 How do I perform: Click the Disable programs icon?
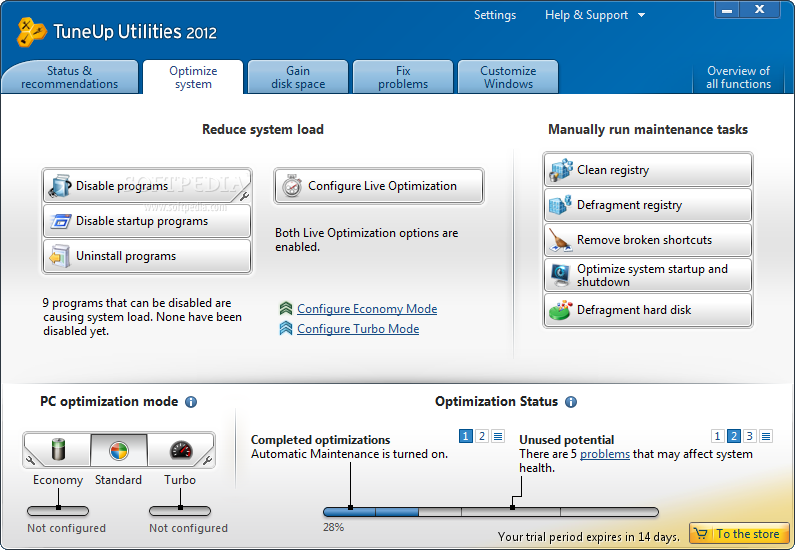click(x=60, y=186)
